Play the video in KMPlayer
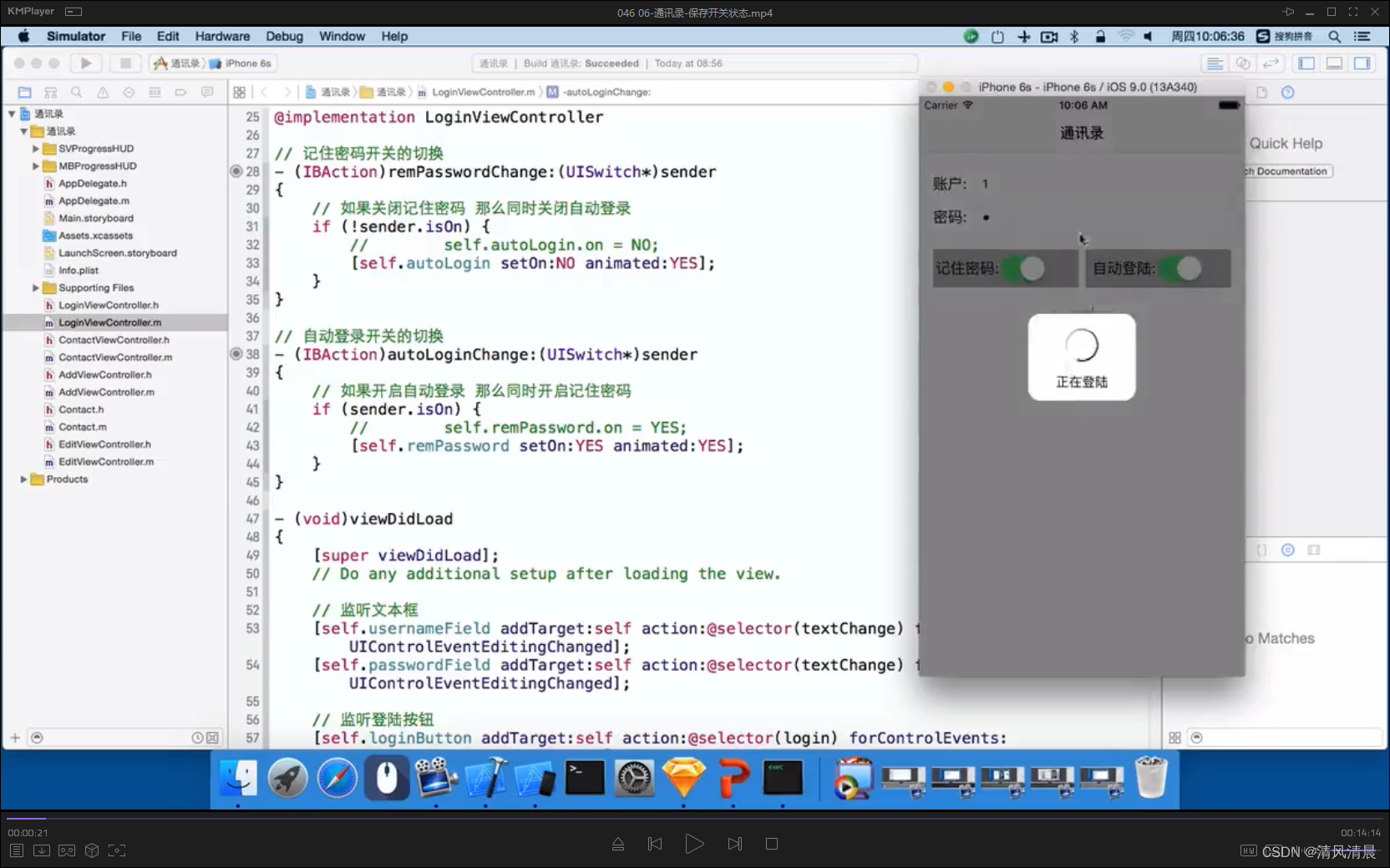This screenshot has width=1390, height=868. tap(694, 844)
